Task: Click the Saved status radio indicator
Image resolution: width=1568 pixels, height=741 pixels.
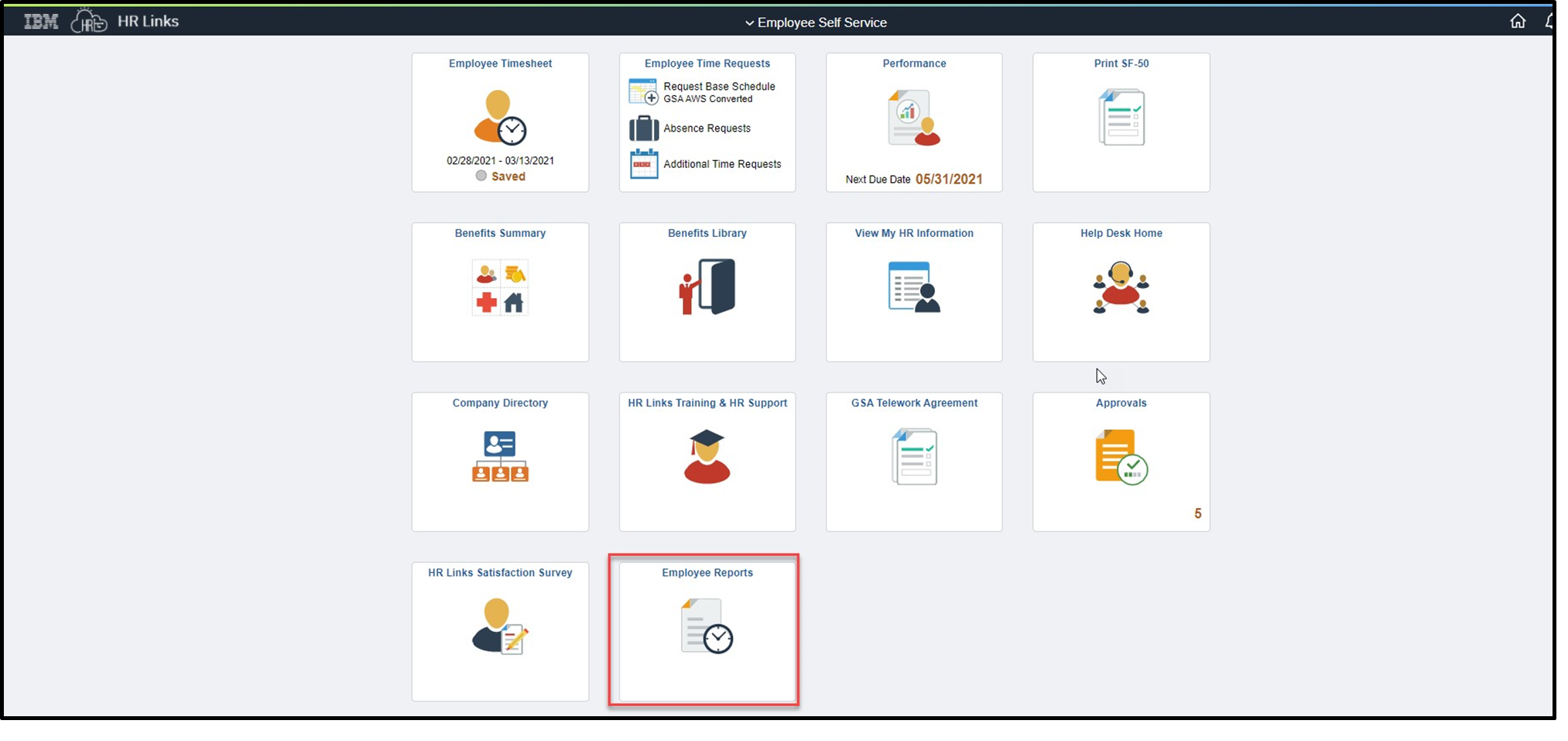Action: [x=481, y=177]
